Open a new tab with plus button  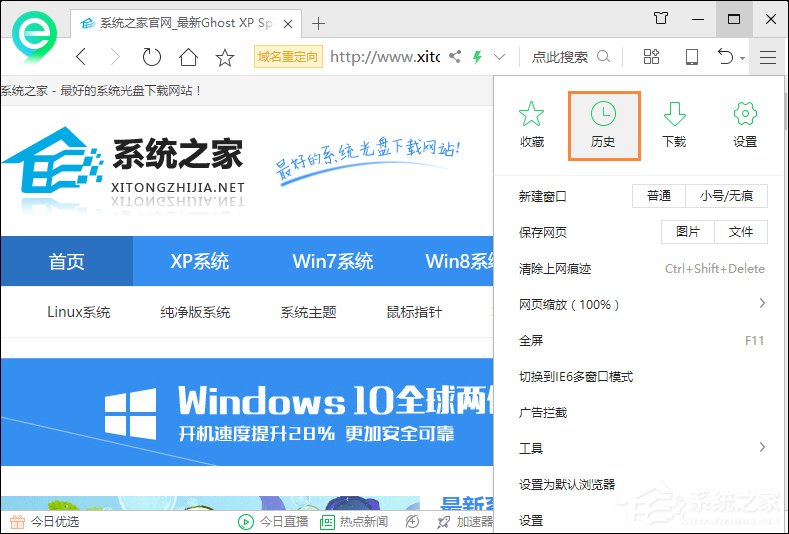tap(319, 23)
